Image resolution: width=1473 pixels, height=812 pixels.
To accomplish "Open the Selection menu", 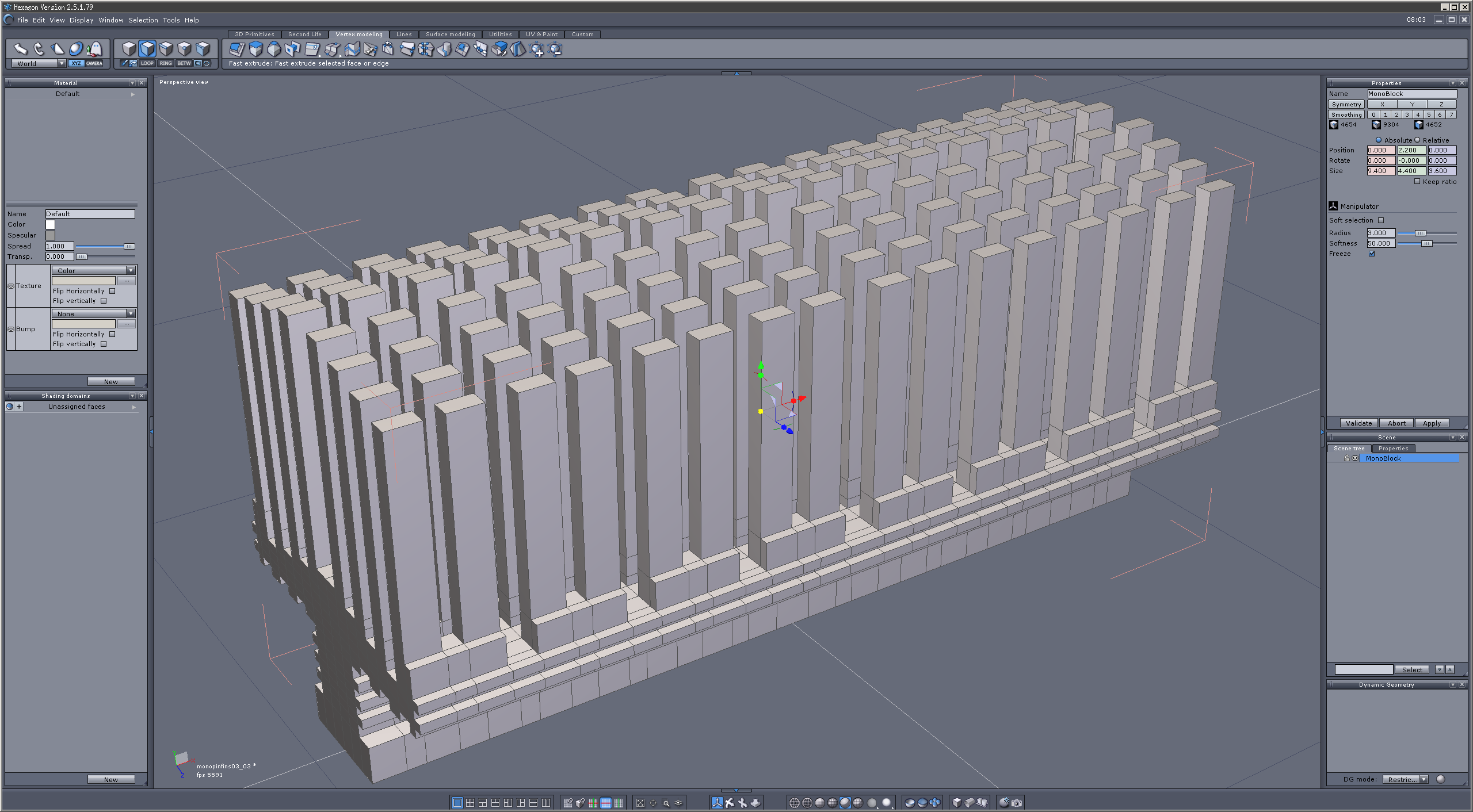I will pyautogui.click(x=143, y=20).
